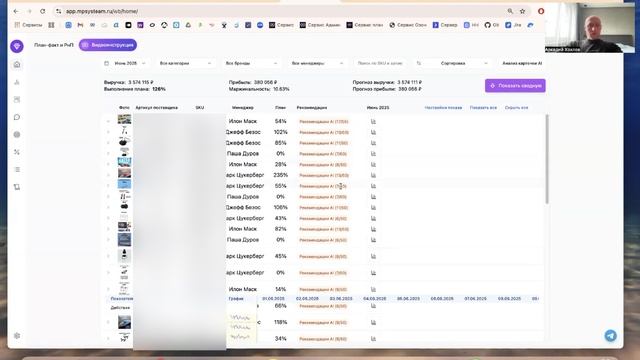Reload the page with browser refresh icon
The image size is (640, 360).
(x=42, y=11)
